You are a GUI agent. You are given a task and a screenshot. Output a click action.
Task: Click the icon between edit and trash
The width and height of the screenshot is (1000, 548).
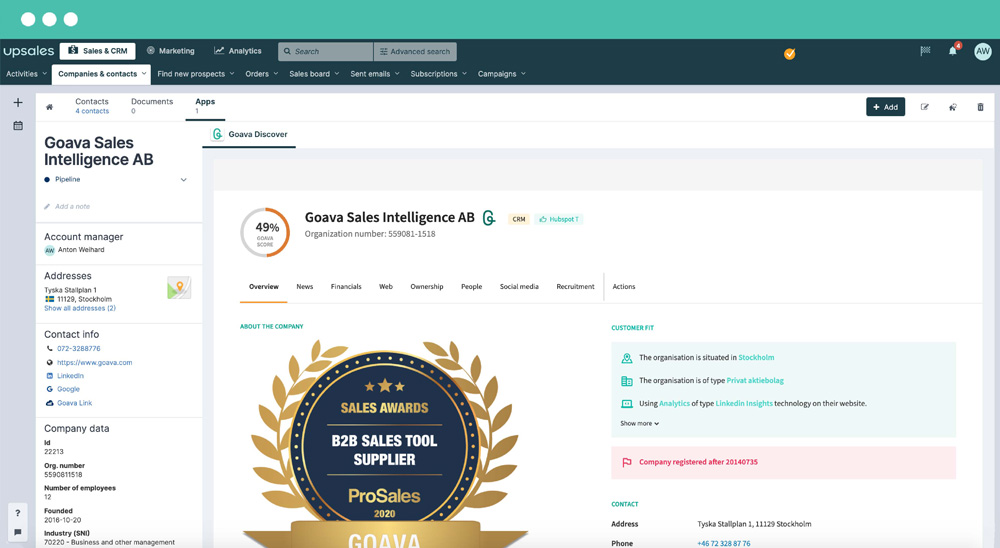click(x=953, y=107)
